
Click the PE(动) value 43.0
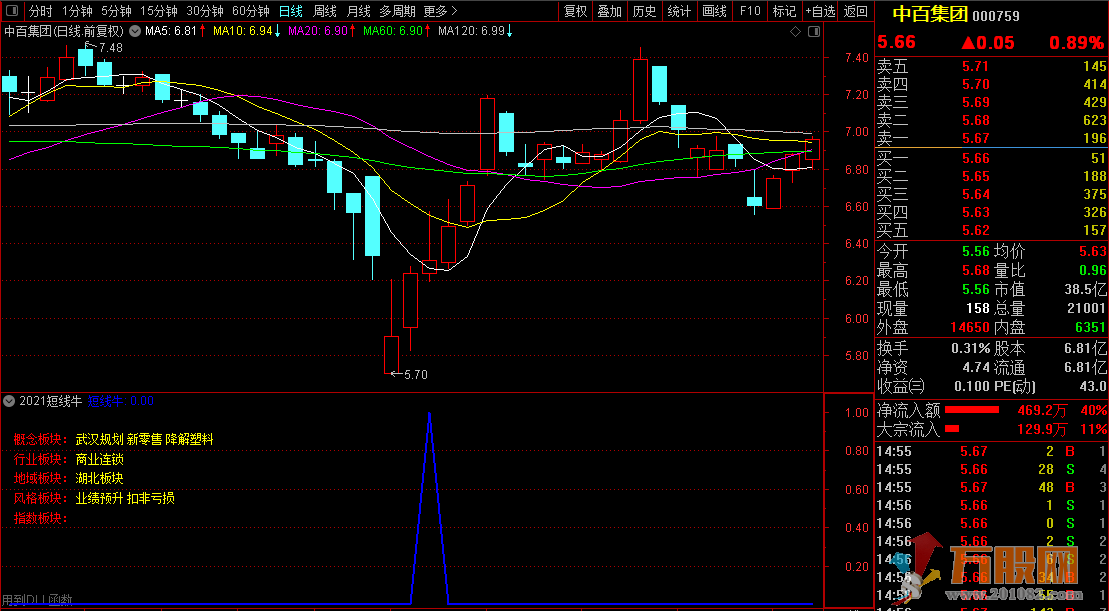tap(1093, 386)
